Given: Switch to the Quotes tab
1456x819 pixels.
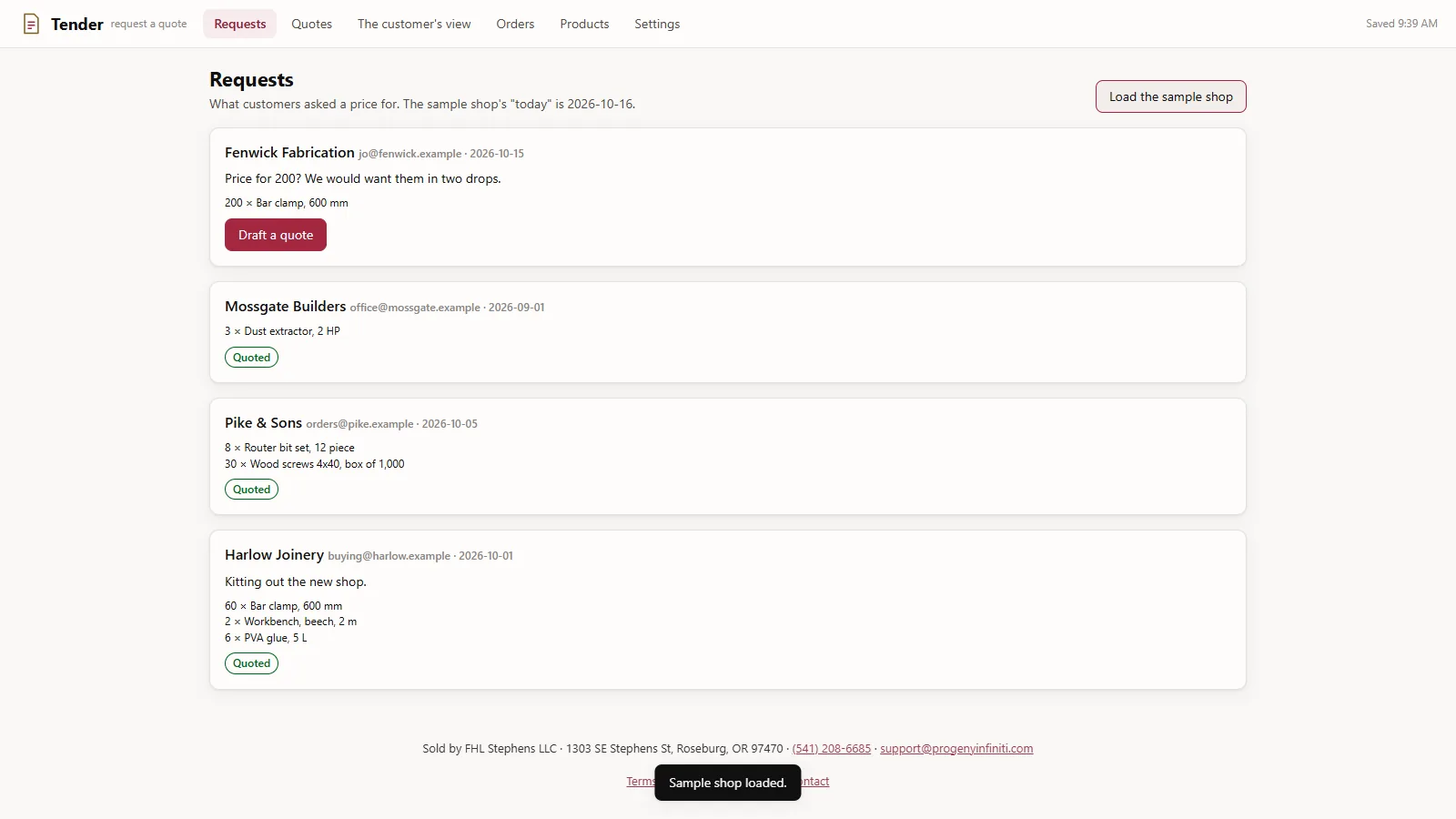Looking at the screenshot, I should pos(311,24).
